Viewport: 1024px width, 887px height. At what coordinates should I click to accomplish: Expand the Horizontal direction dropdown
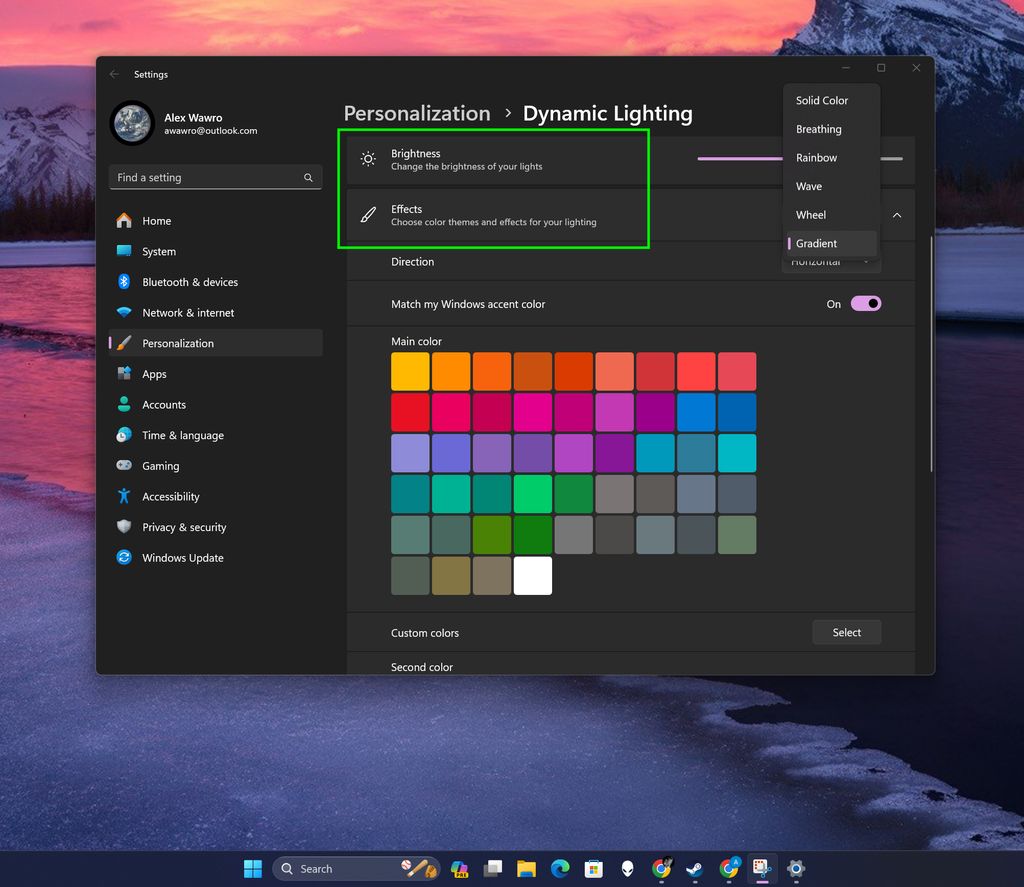point(829,260)
